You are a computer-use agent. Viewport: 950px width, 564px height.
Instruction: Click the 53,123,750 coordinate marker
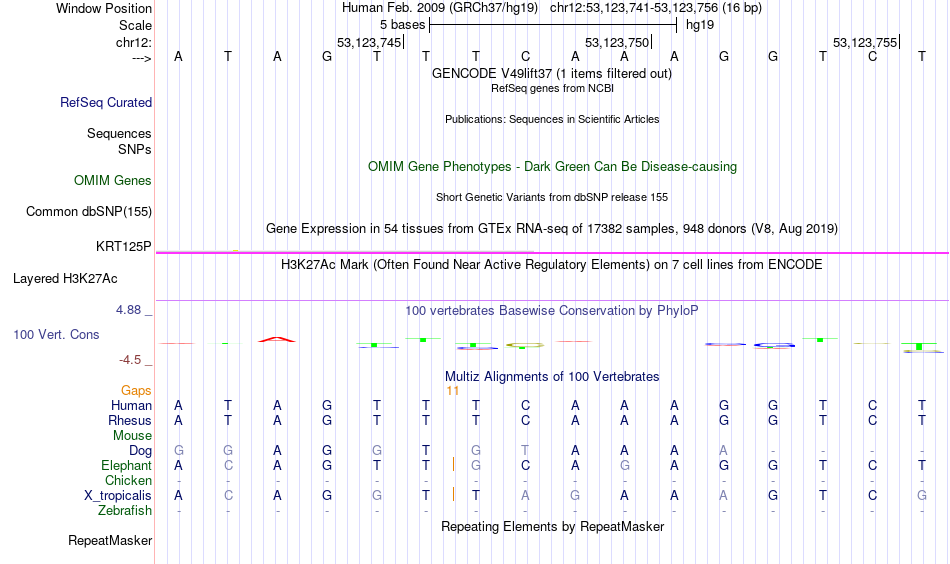617,42
